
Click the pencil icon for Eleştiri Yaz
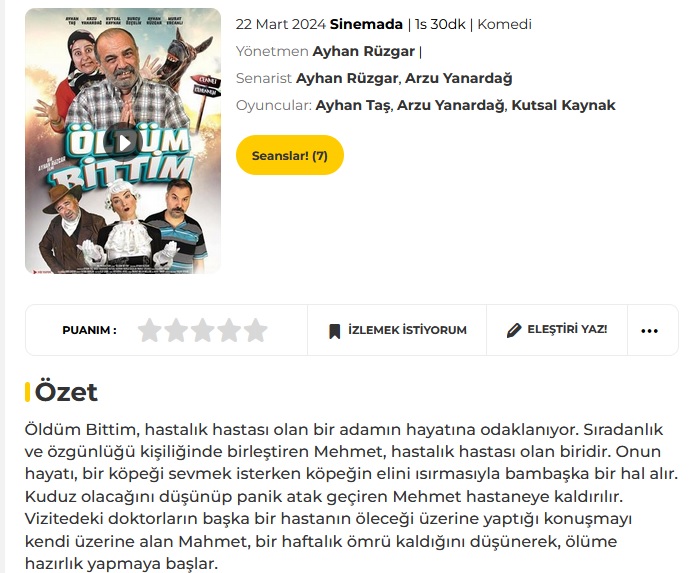pos(514,330)
